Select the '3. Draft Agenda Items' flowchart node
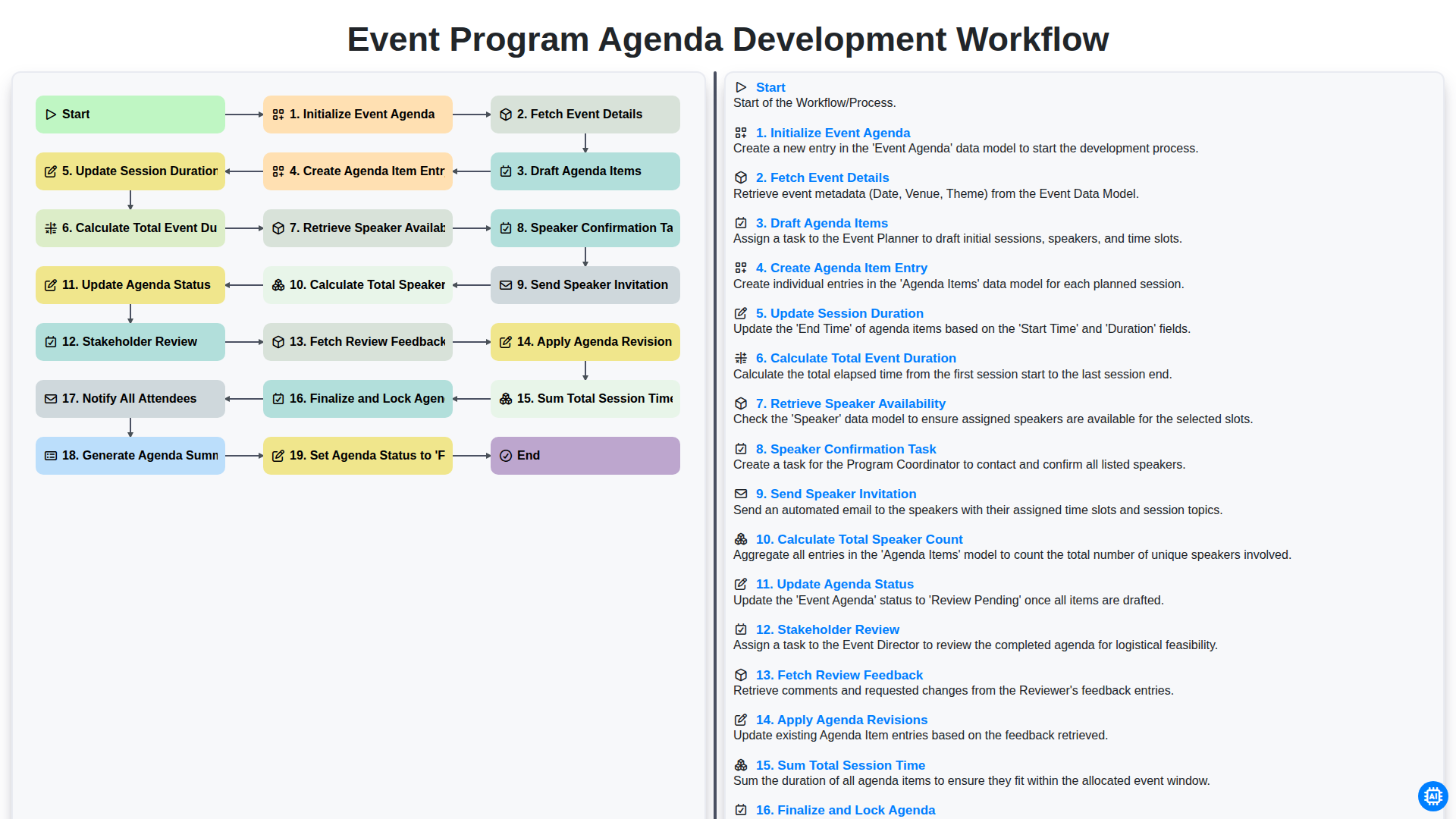This screenshot has width=1456, height=819. click(x=585, y=171)
